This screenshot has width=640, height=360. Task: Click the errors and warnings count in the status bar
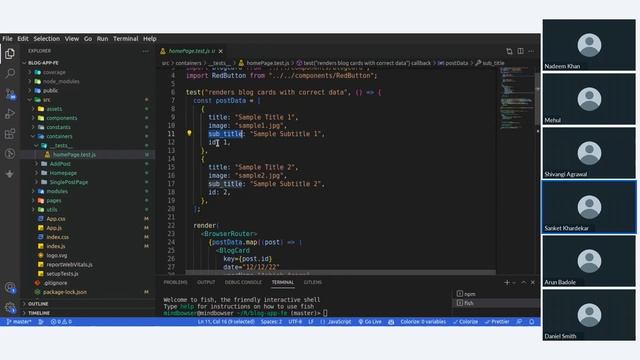click(x=61, y=322)
